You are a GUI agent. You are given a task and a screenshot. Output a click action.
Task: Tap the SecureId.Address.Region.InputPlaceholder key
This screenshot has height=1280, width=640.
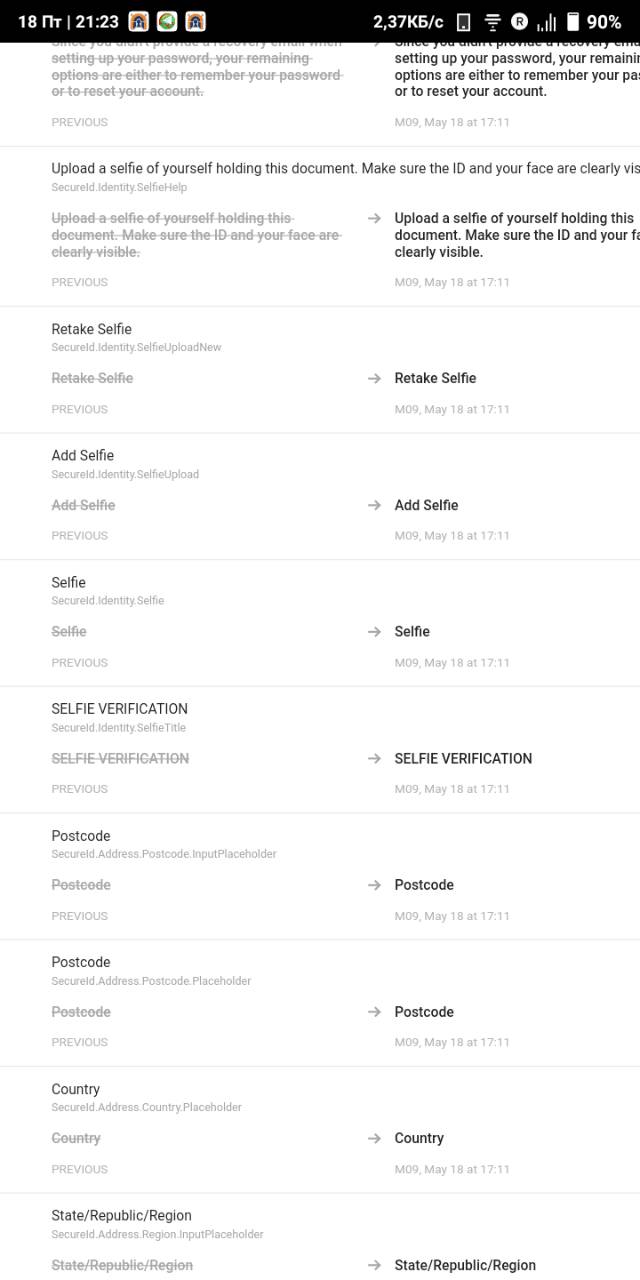coord(157,1234)
